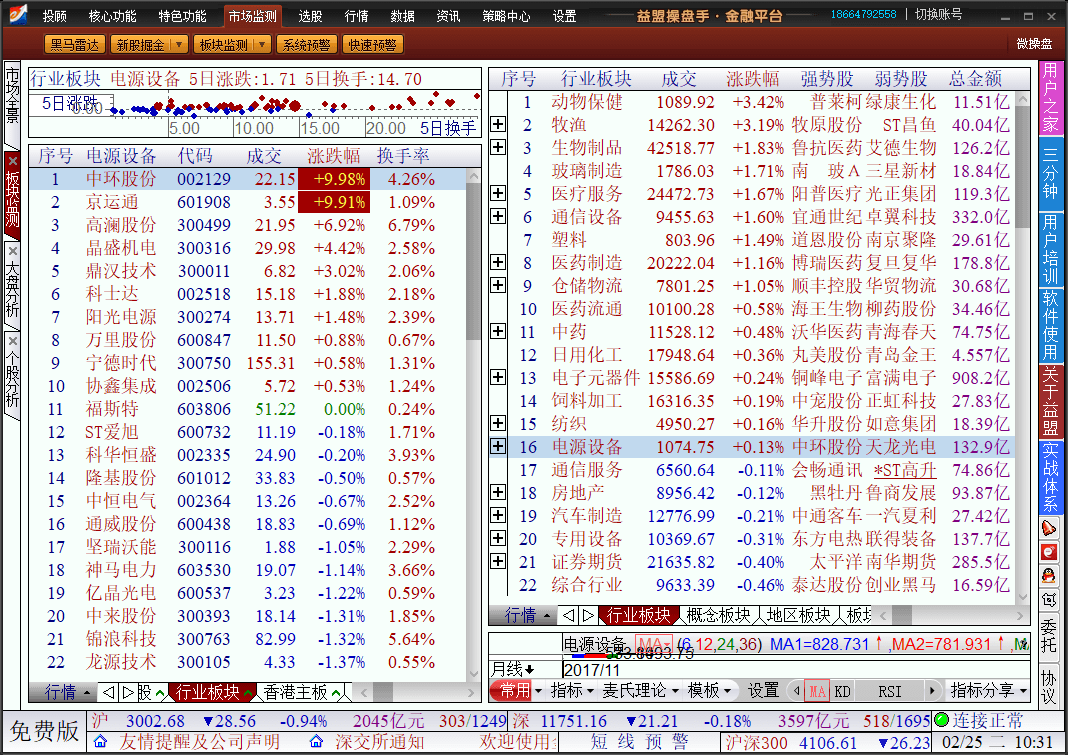The height and width of the screenshot is (755, 1068).
Task: Click the home icon beside 友情提醒及公司声明
Action: (100, 741)
